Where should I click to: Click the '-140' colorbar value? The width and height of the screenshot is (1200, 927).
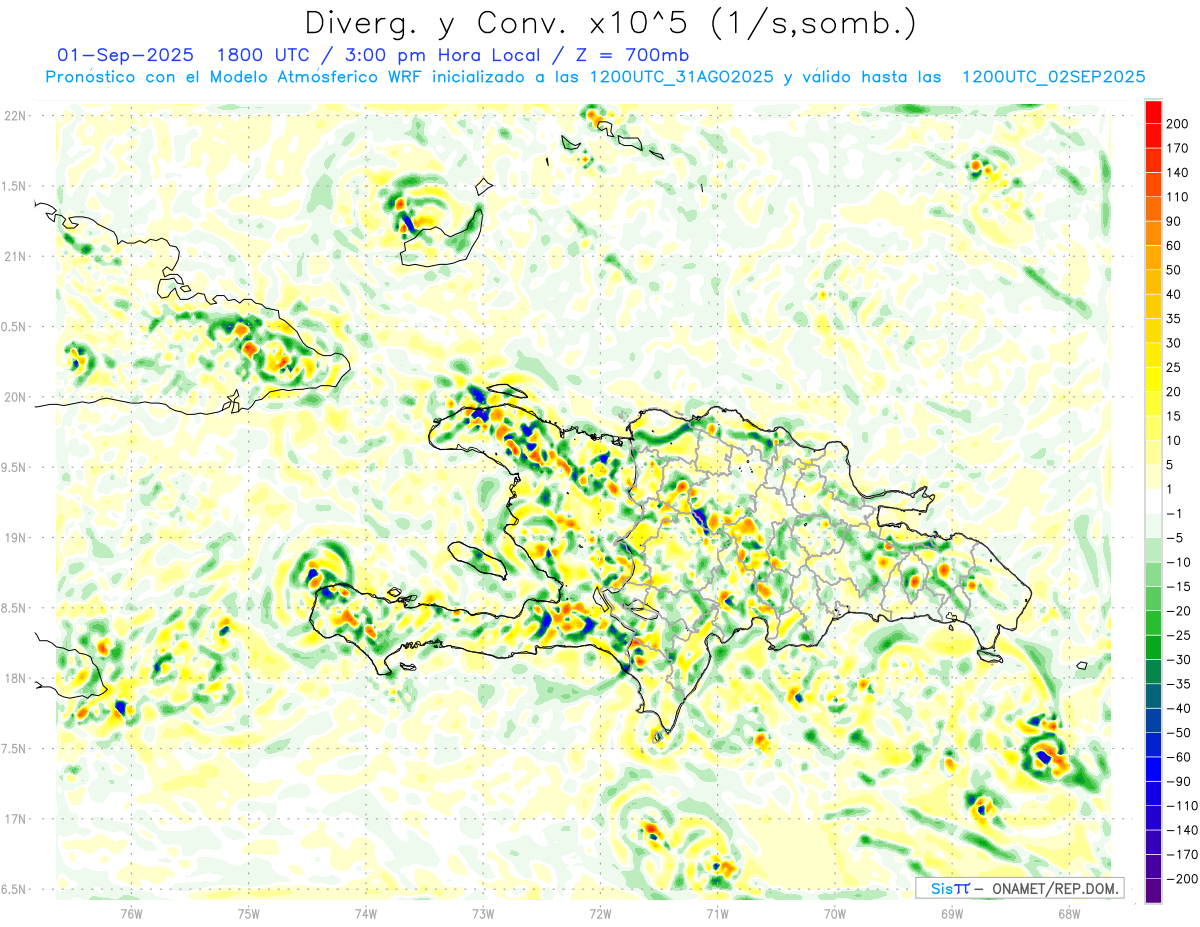(x=1181, y=830)
